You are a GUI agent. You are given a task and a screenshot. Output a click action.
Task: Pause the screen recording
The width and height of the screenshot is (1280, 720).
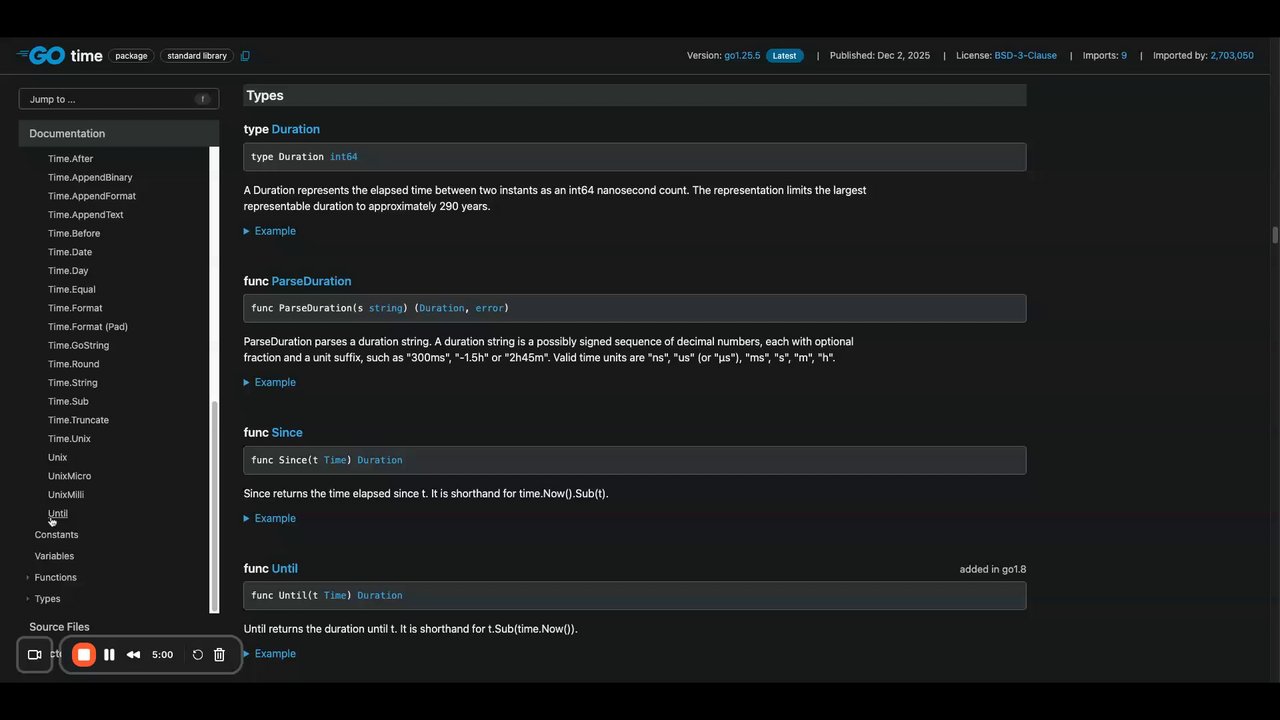(x=109, y=655)
